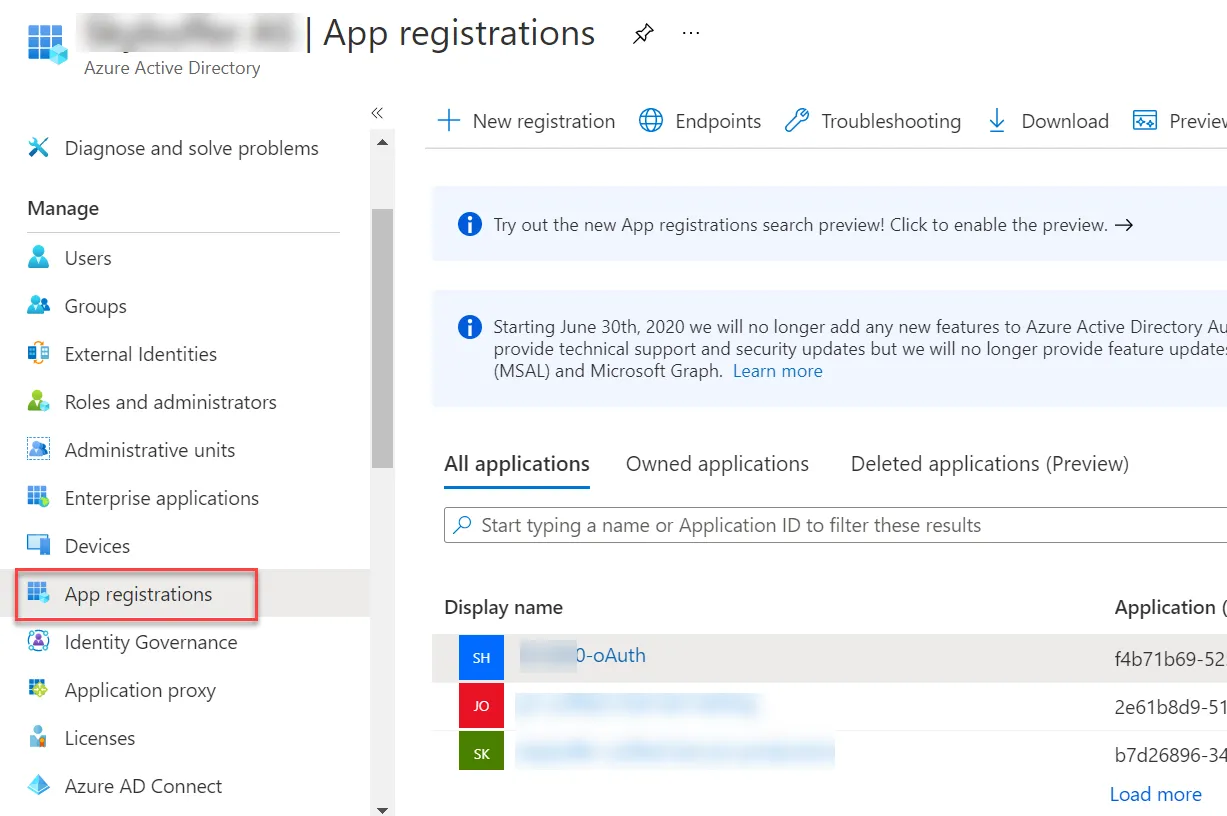The image size is (1227, 816).
Task: Open the Azure AD Connect diamond icon
Action: click(39, 786)
